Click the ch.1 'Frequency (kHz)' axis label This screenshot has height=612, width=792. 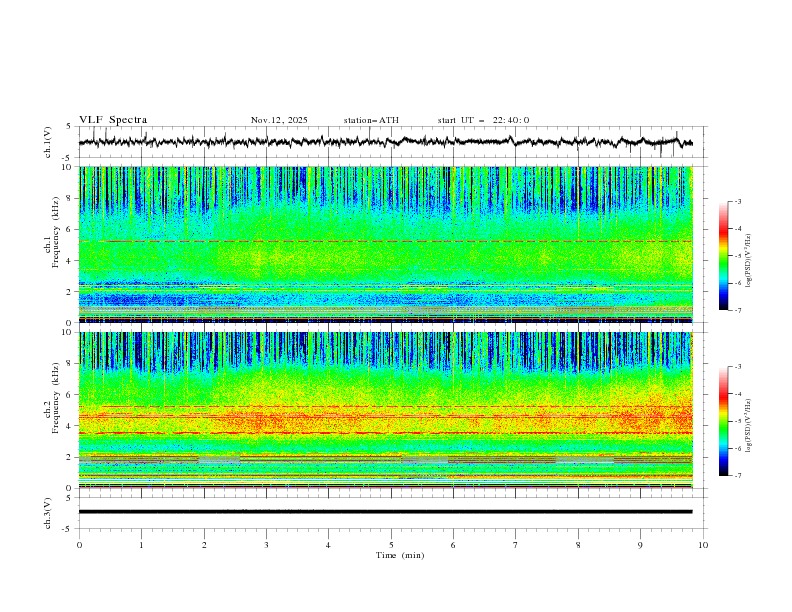point(56,232)
